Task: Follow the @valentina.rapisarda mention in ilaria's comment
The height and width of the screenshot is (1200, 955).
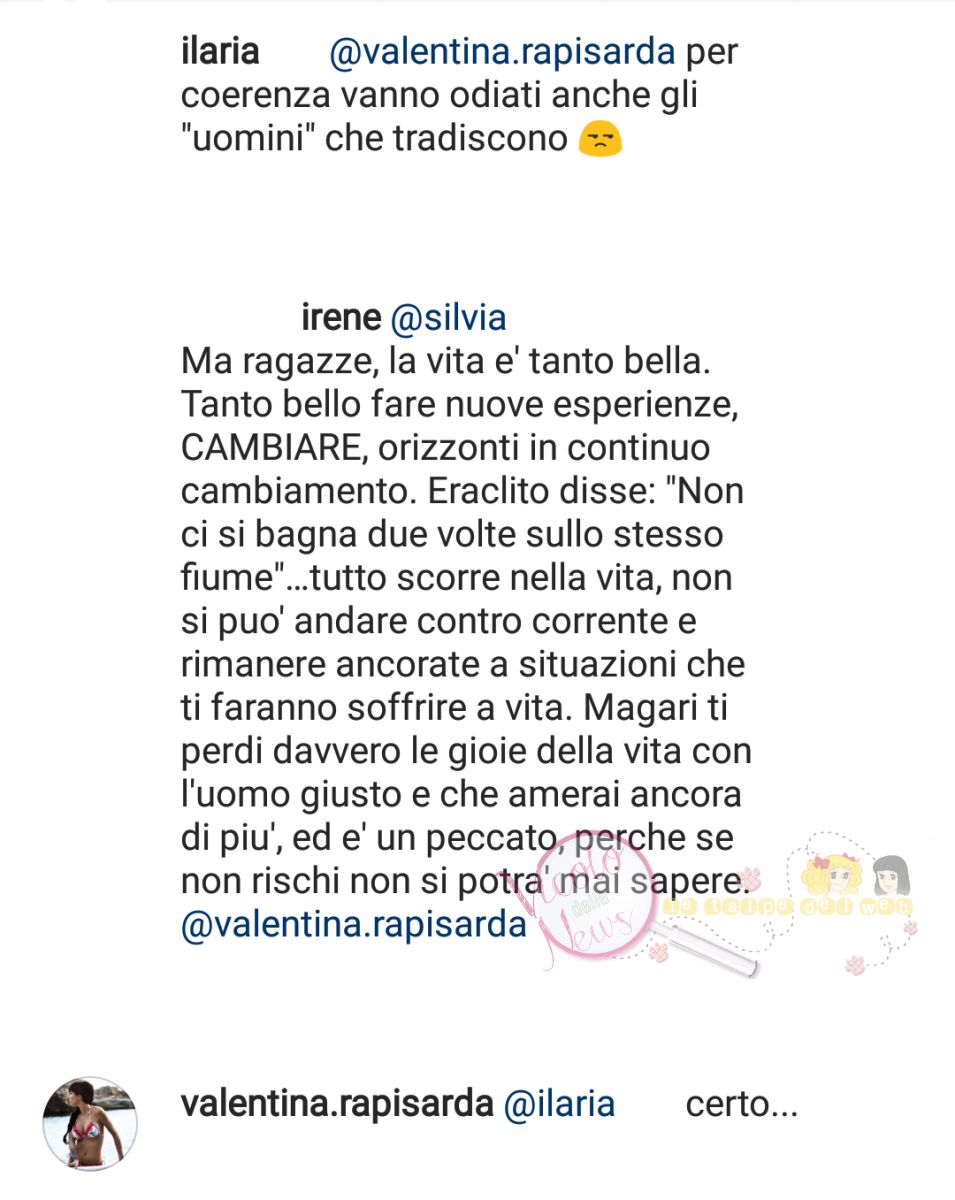Action: pyautogui.click(x=502, y=51)
